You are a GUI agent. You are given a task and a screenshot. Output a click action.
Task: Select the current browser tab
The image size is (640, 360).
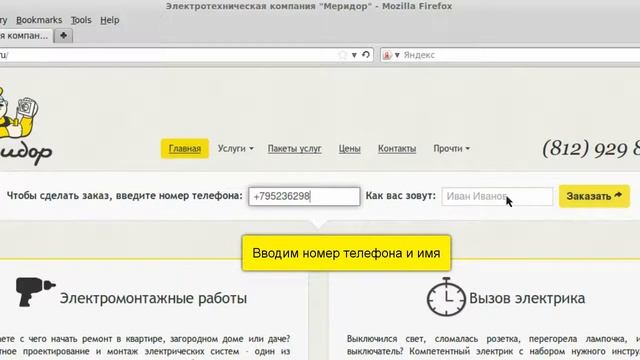[x=25, y=36]
